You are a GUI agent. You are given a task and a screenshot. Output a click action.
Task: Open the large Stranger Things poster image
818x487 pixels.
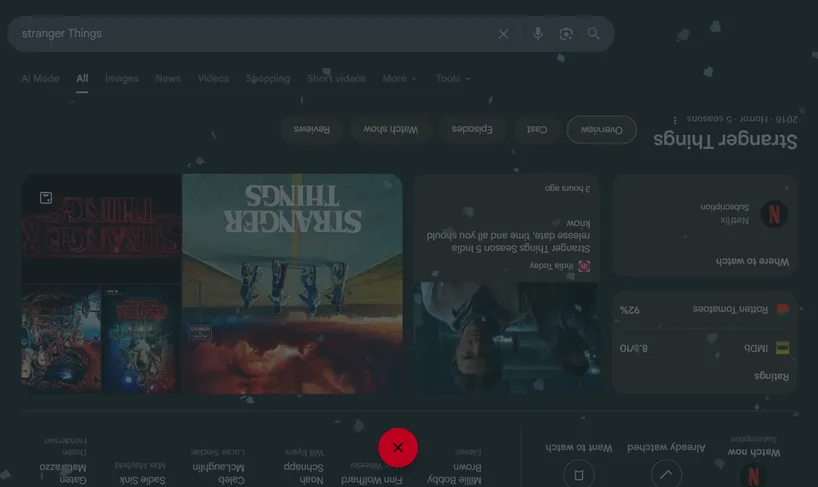[x=291, y=283]
